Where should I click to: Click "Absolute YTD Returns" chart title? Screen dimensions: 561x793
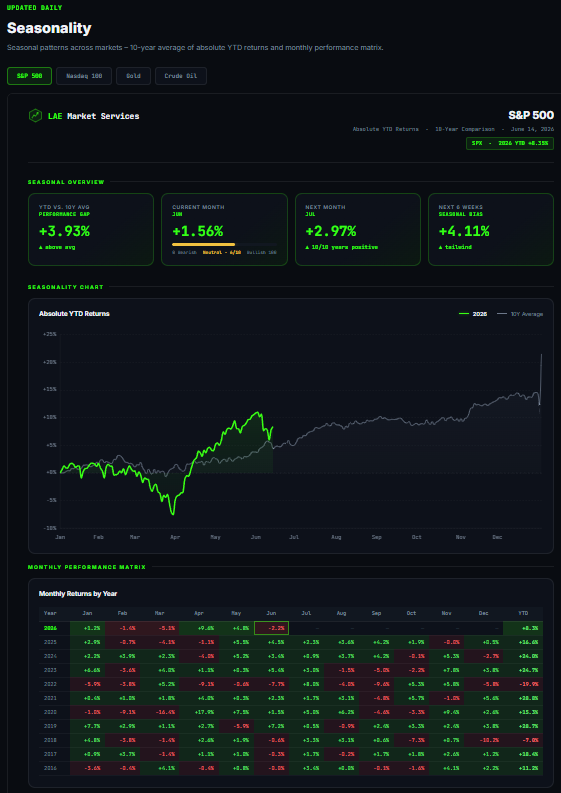(x=74, y=314)
